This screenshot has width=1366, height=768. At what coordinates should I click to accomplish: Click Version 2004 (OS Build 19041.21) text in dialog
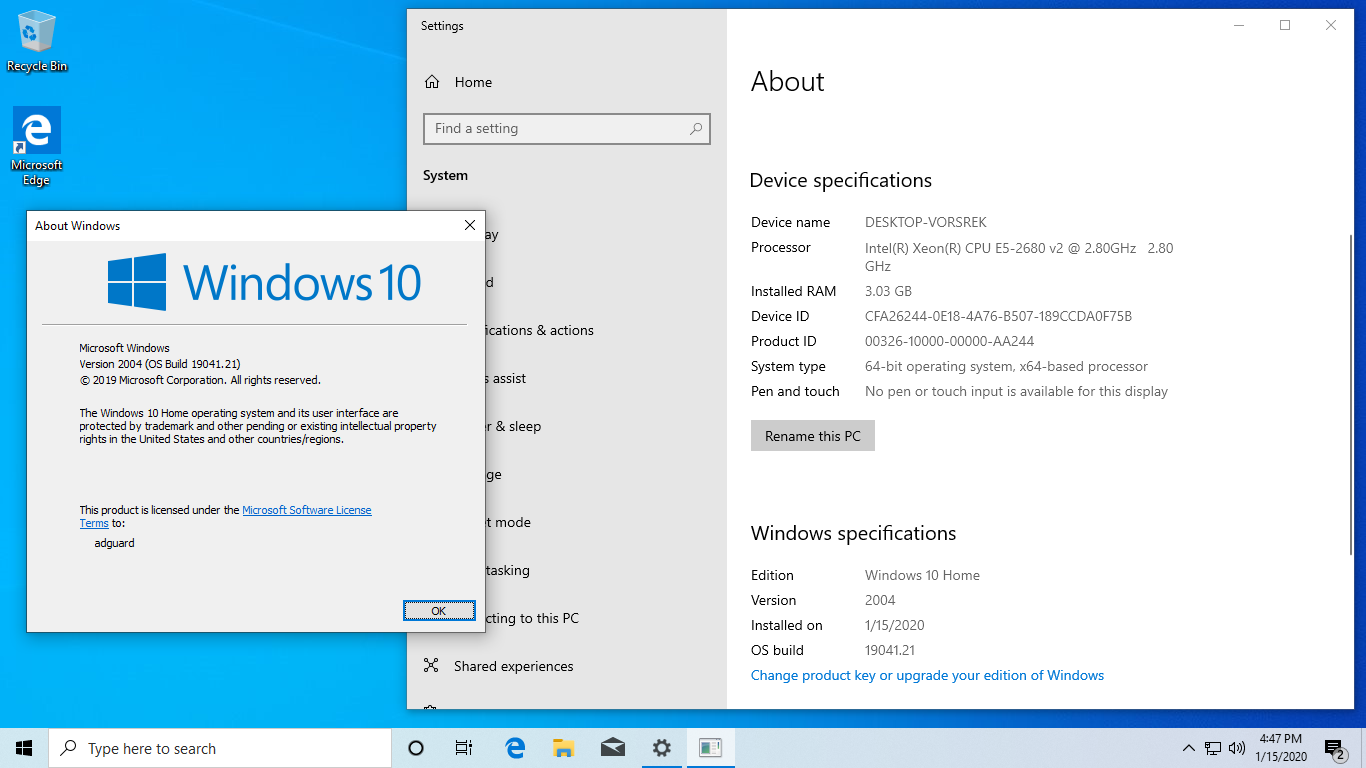click(x=160, y=364)
